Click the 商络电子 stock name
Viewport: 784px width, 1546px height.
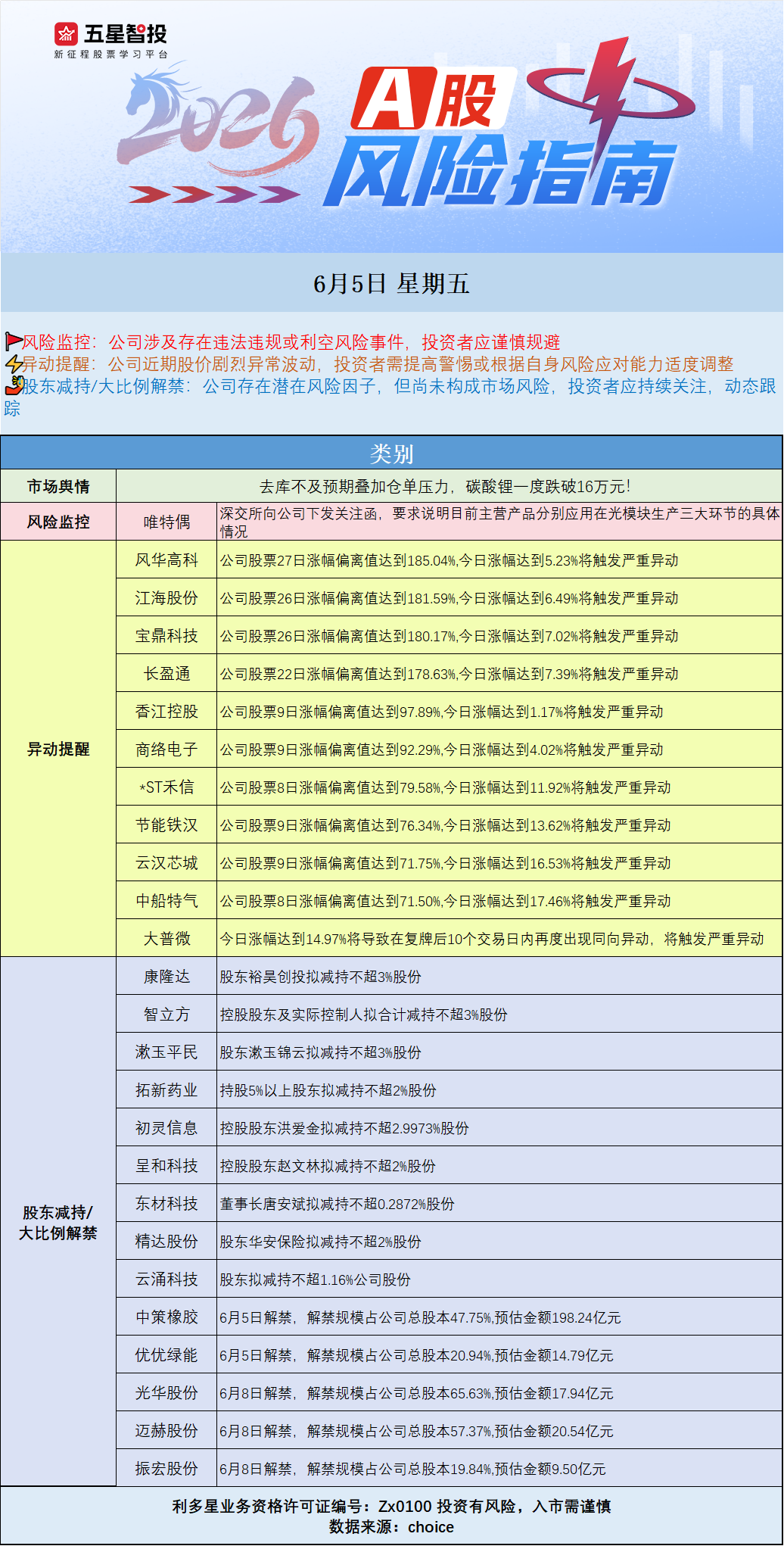pyautogui.click(x=166, y=749)
